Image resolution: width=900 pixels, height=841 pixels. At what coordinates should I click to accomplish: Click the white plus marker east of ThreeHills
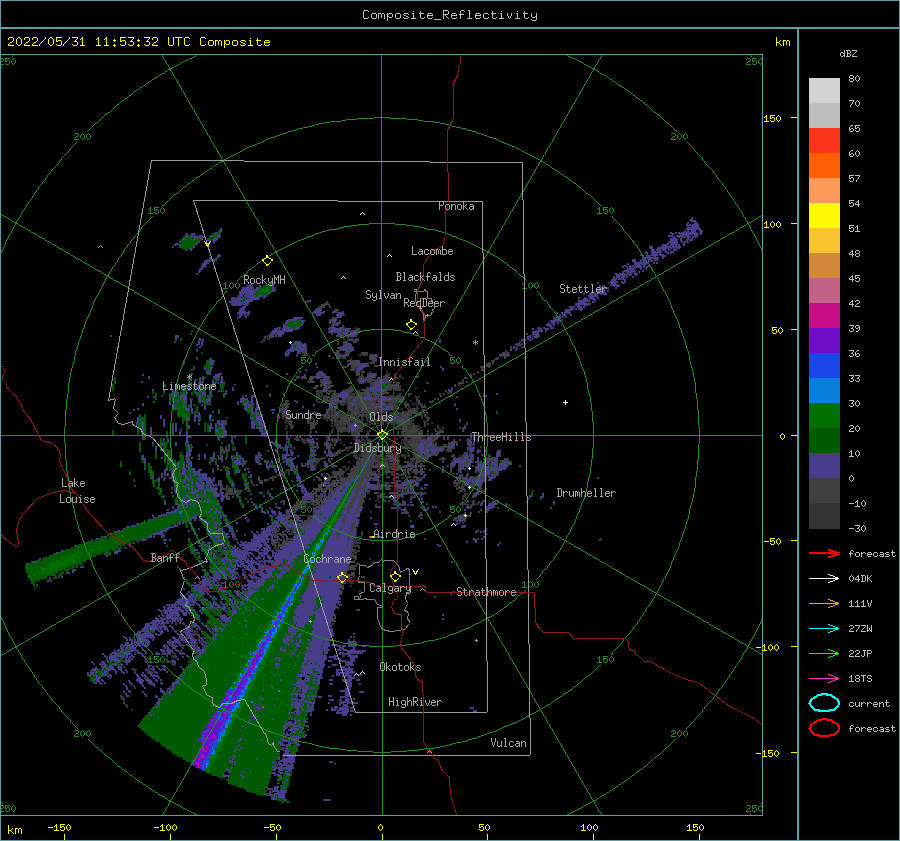point(565,402)
